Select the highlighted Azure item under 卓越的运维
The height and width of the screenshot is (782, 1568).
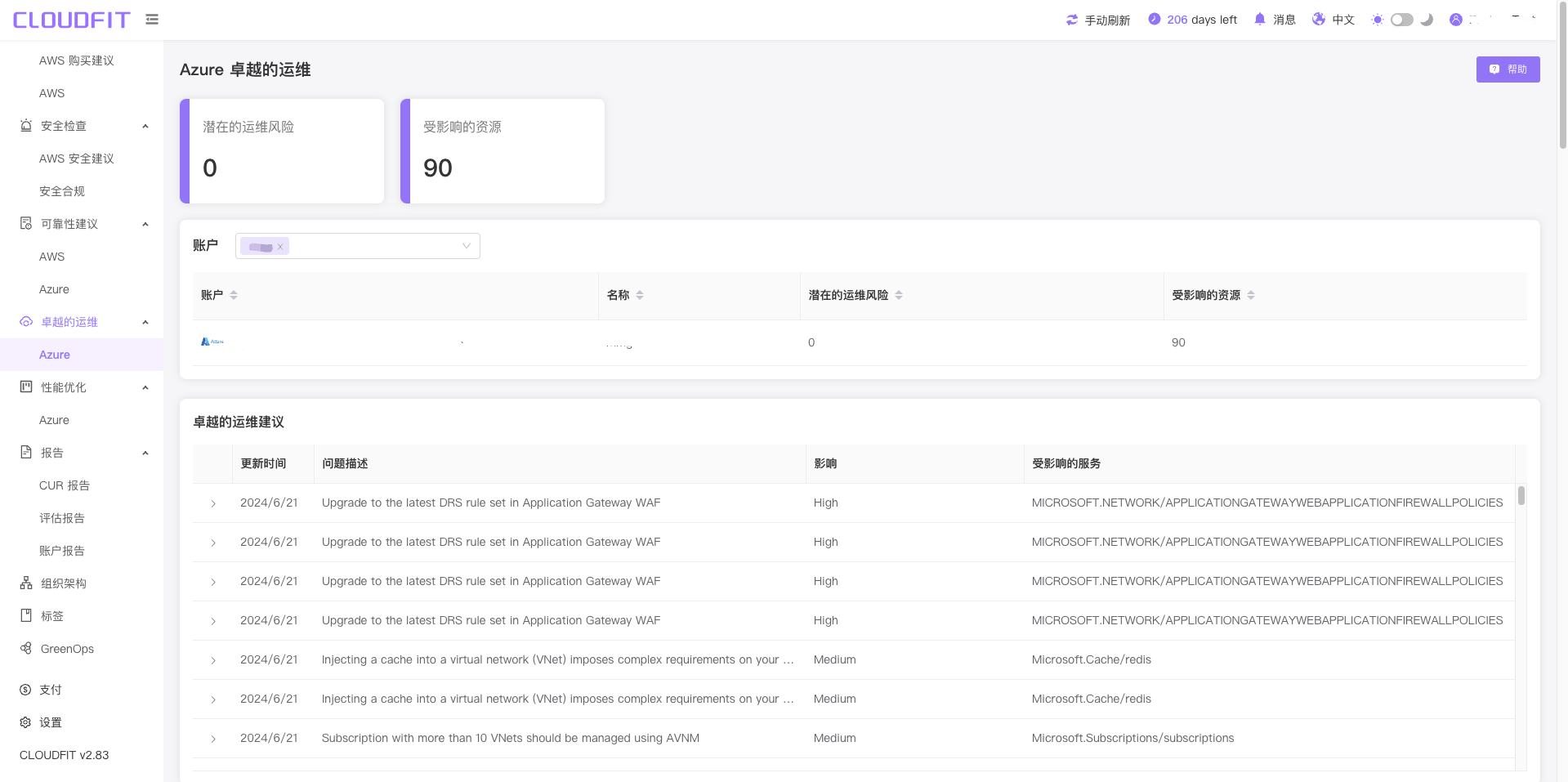click(82, 355)
